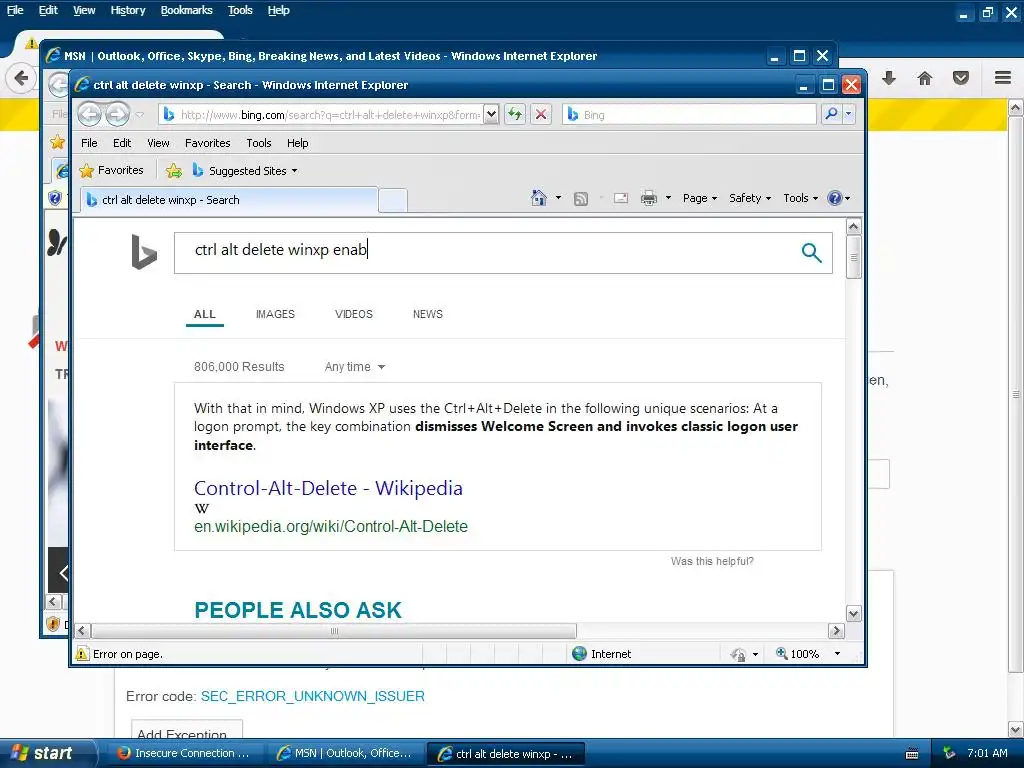This screenshot has width=1024, height=768.
Task: Open the zoom level dropdown arrow
Action: 837,654
